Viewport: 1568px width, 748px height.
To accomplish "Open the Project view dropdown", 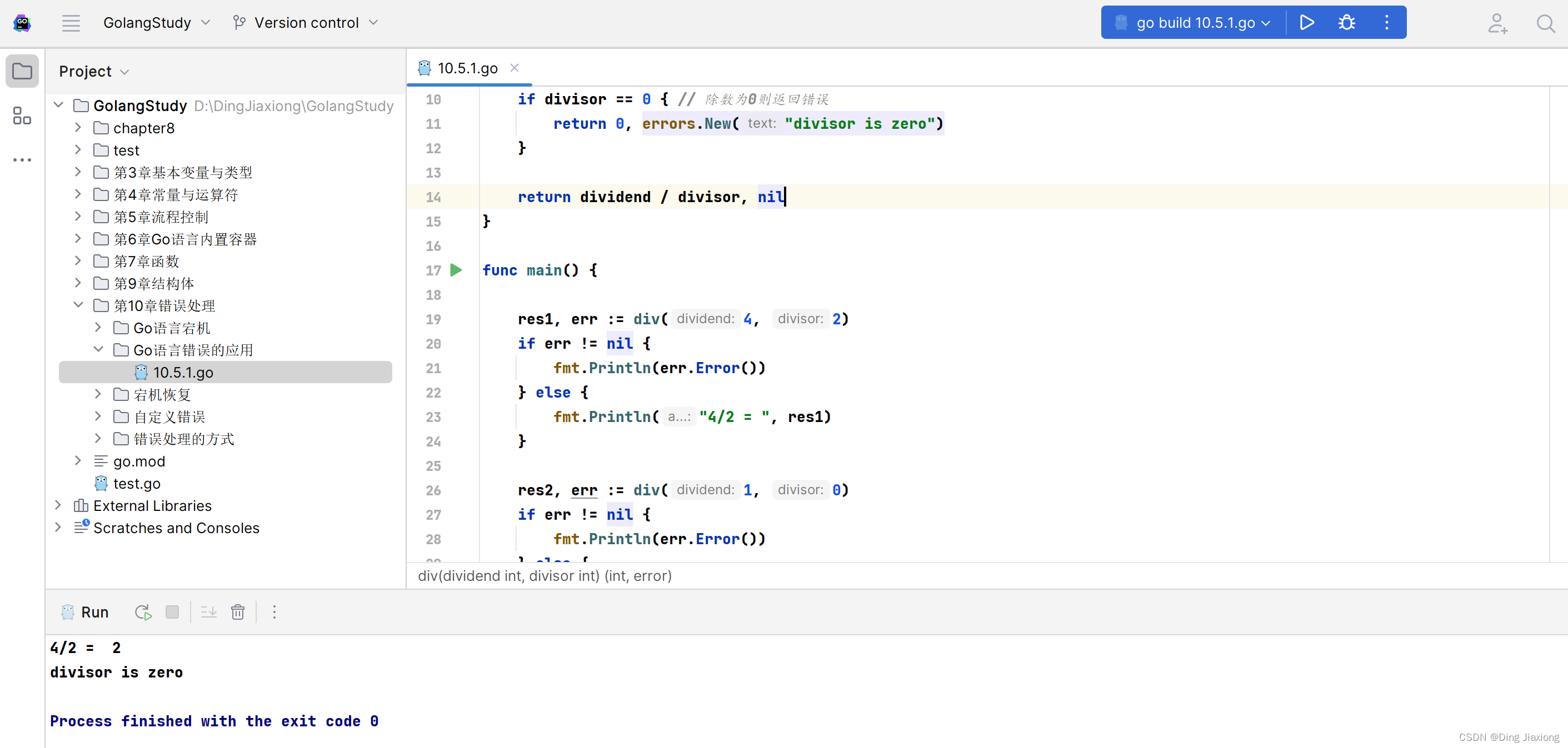I will (x=94, y=72).
